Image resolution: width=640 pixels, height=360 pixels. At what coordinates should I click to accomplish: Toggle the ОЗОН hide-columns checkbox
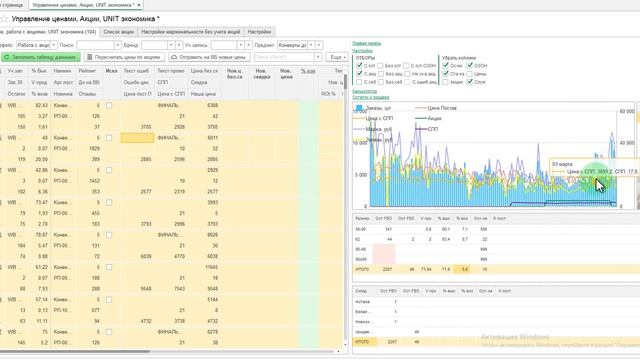[470, 65]
